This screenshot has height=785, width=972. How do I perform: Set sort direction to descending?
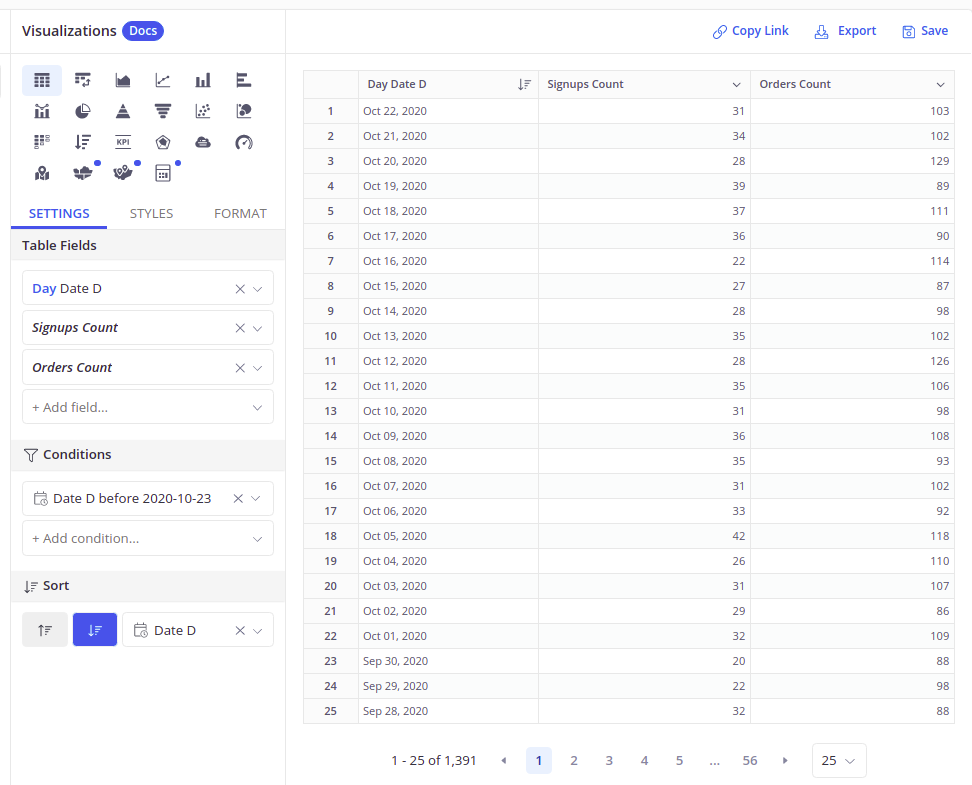point(95,630)
